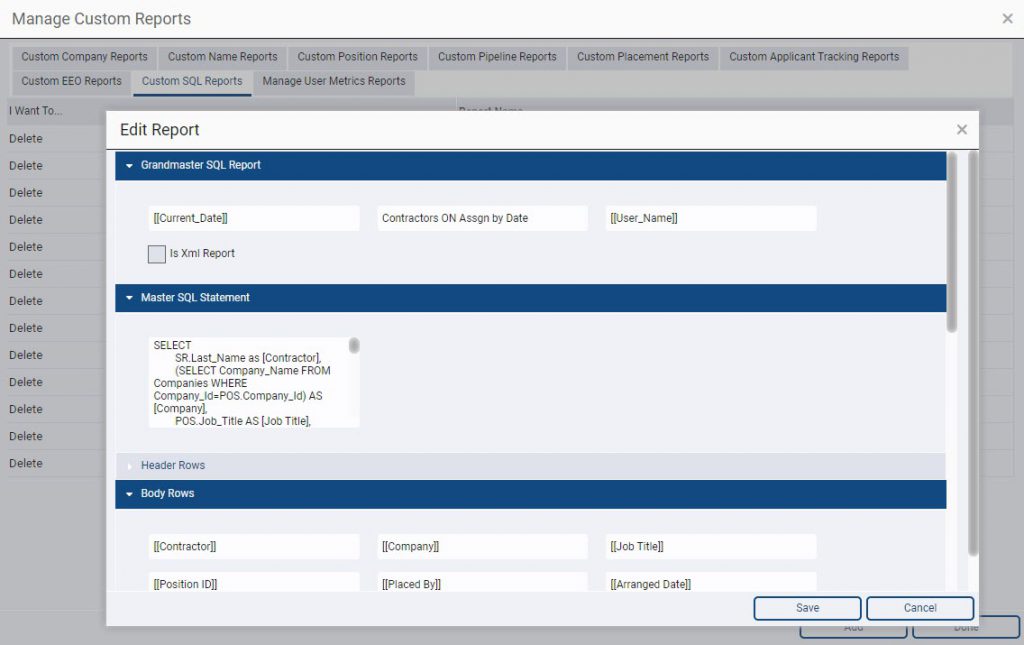Save the edited report
The width and height of the screenshot is (1024, 645).
tap(807, 608)
